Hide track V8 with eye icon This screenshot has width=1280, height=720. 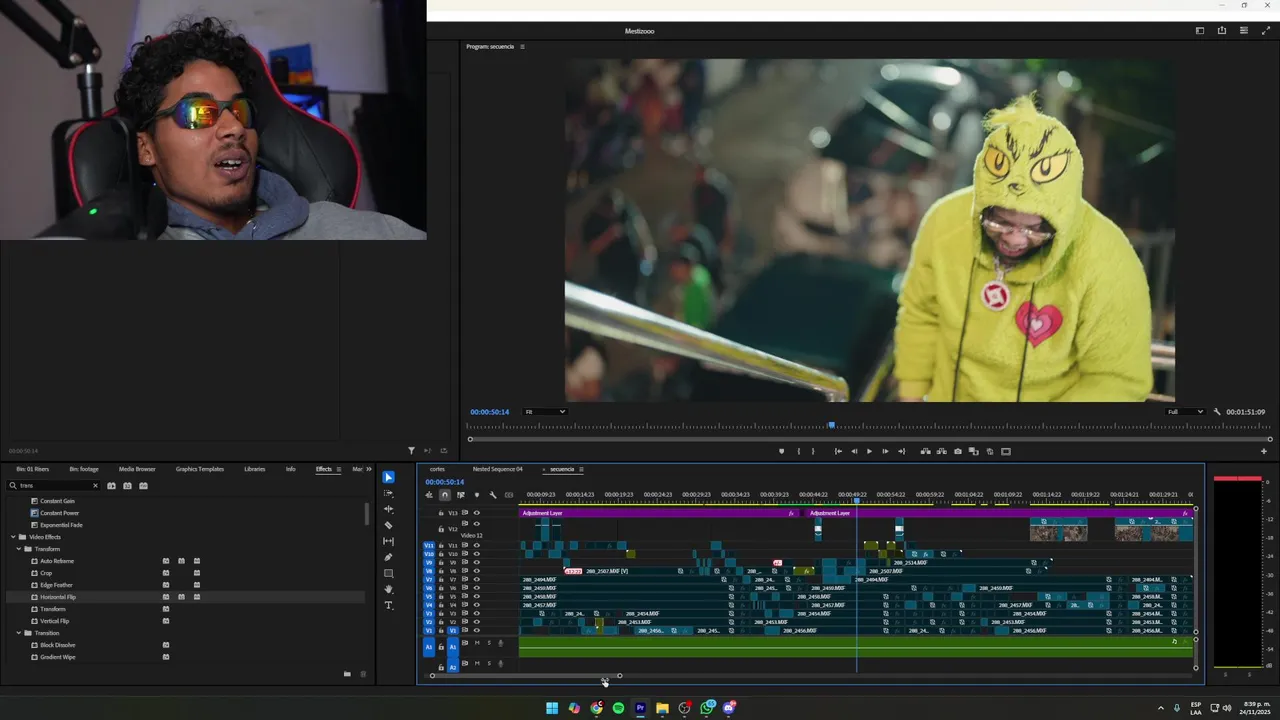(476, 571)
